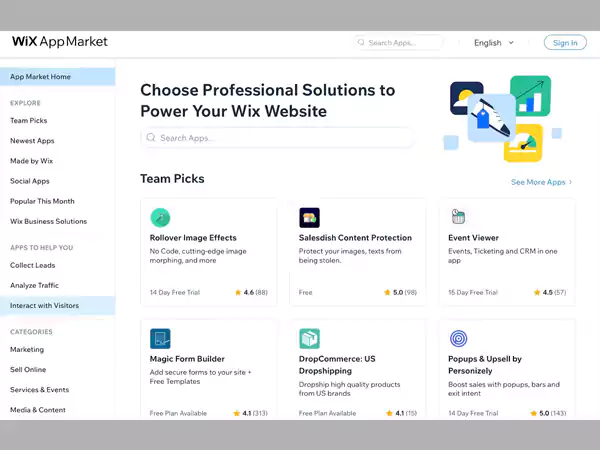
Task: Click the chevron next to See More Apps
Action: pyautogui.click(x=570, y=182)
